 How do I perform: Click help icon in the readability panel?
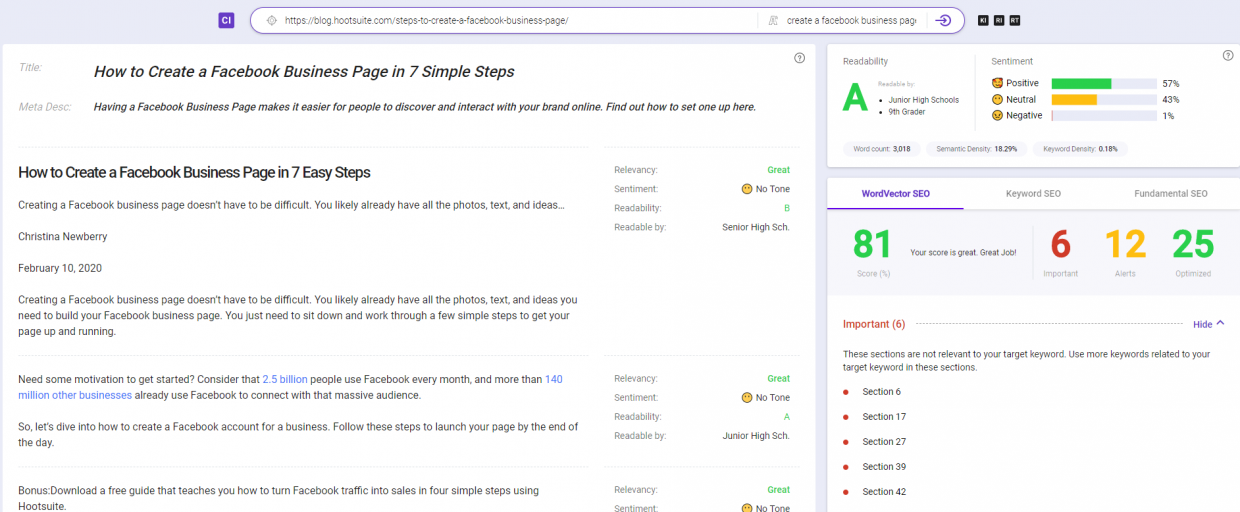click(1228, 55)
